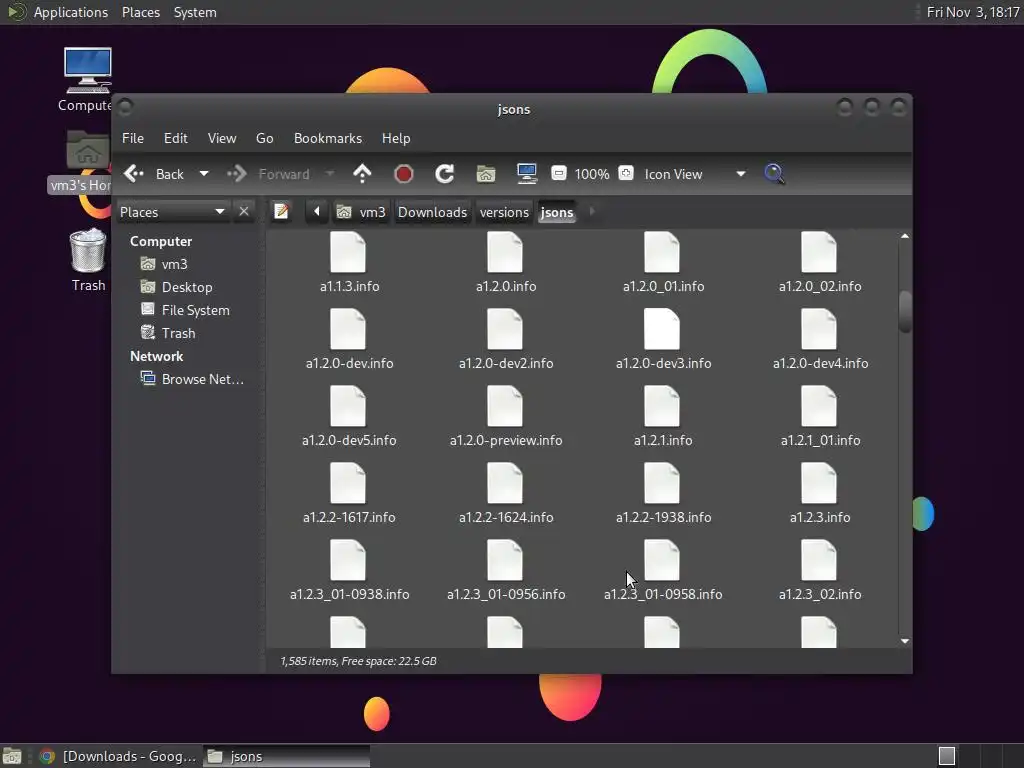
Task: Select file a1.2.0-preview.info
Action: 505,417
